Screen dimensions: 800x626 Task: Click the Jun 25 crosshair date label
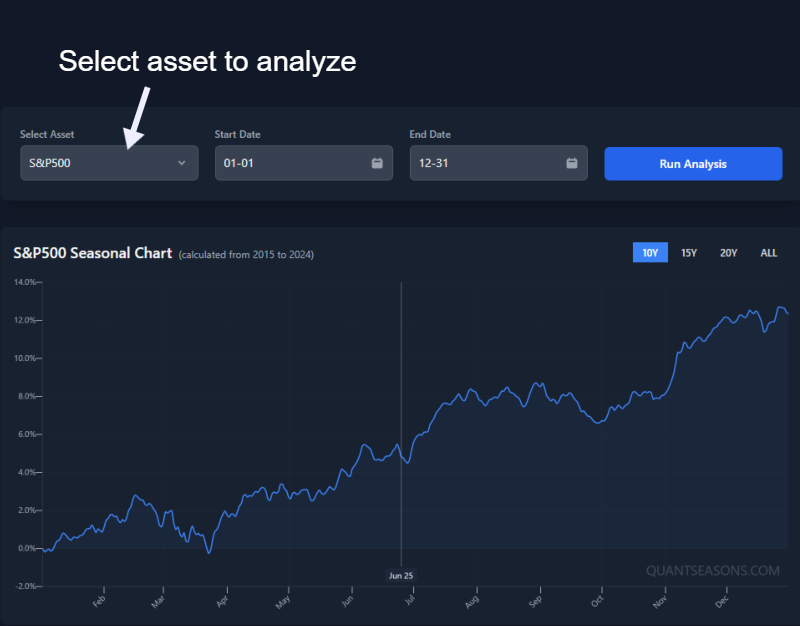point(401,575)
